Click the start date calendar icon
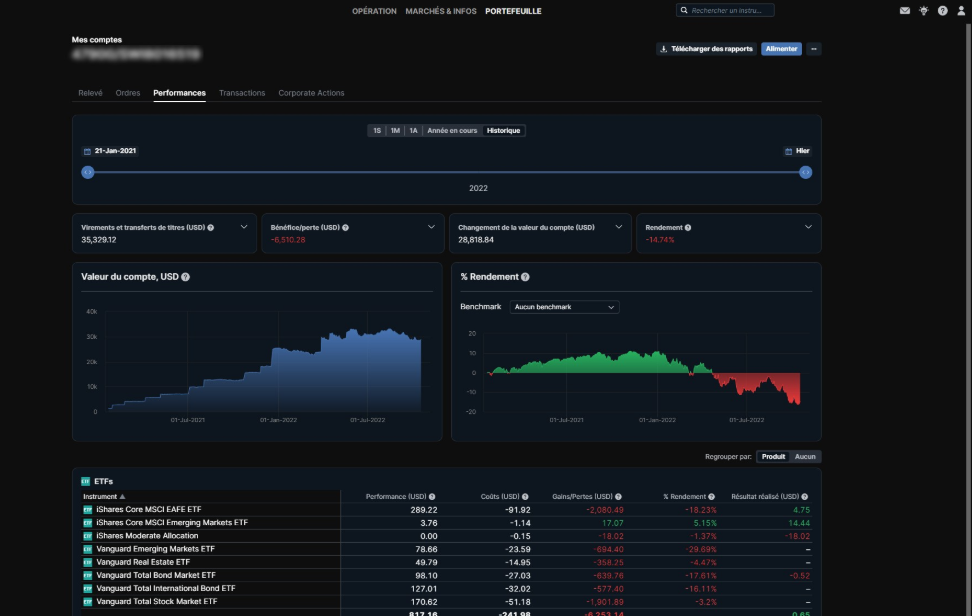The width and height of the screenshot is (972, 616). pos(87,151)
